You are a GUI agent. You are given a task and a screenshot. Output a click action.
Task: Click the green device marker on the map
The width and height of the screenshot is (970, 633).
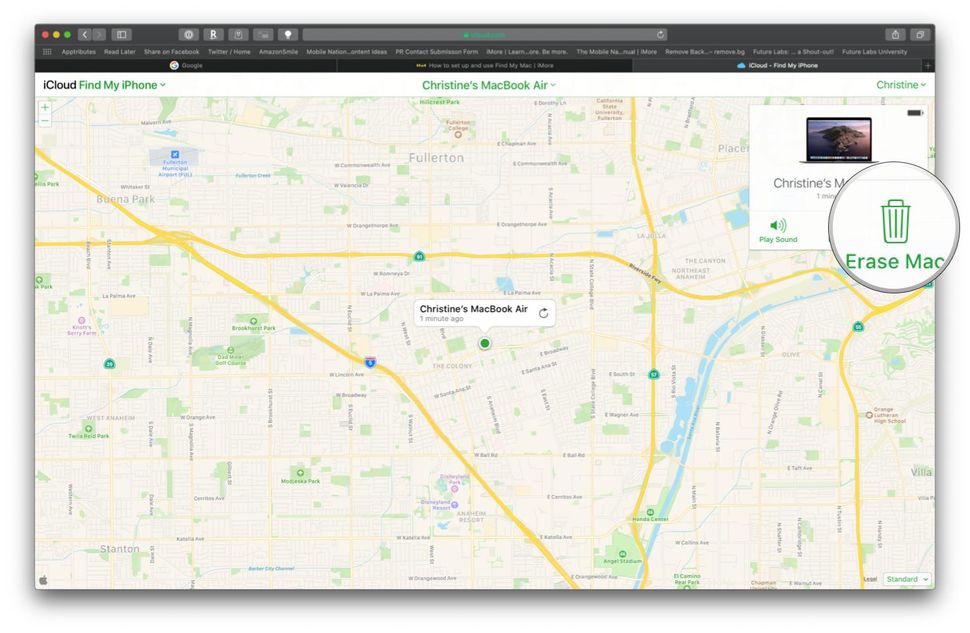[484, 342]
